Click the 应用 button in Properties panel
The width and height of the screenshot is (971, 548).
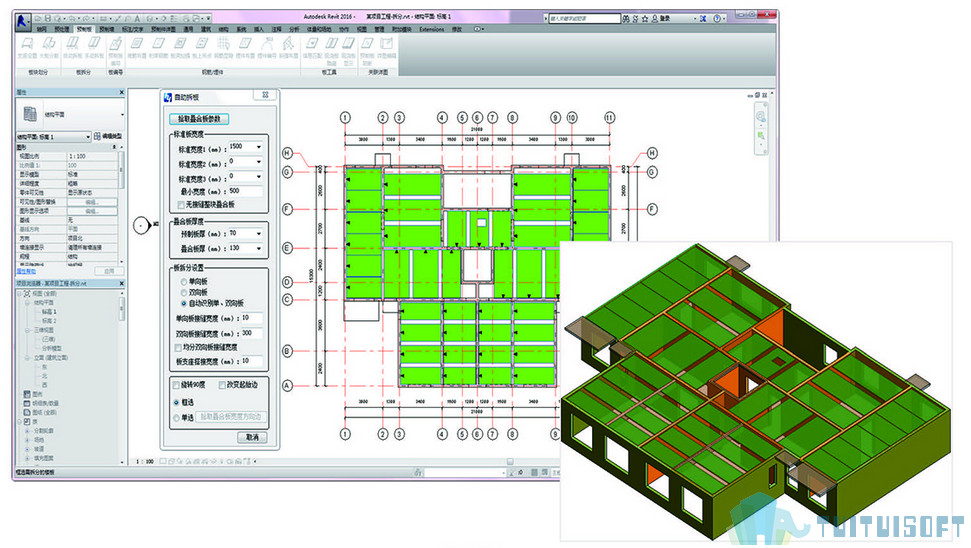[109, 271]
